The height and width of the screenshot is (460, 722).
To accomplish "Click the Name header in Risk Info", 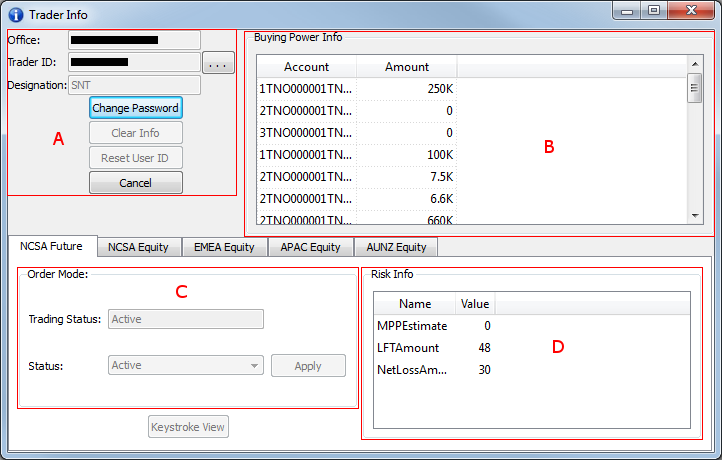I will 415,304.
